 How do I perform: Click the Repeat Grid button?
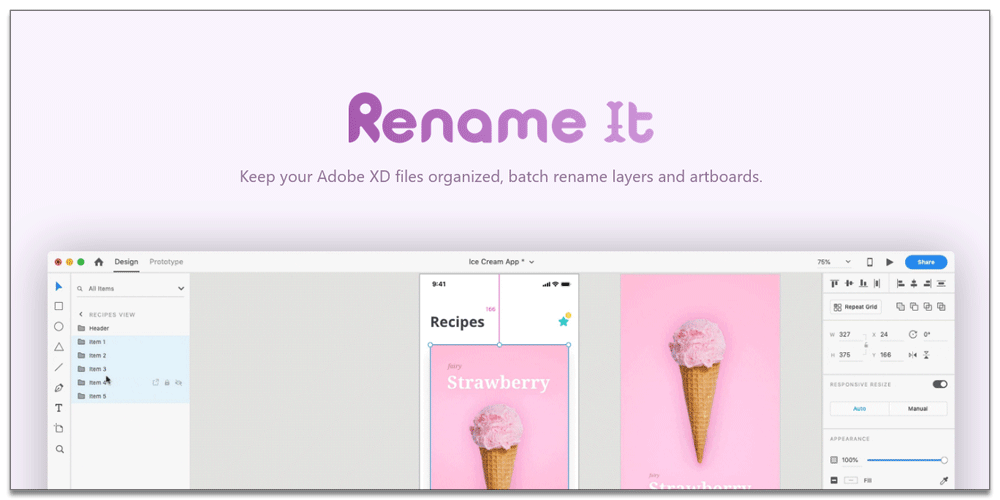pyautogui.click(x=856, y=307)
